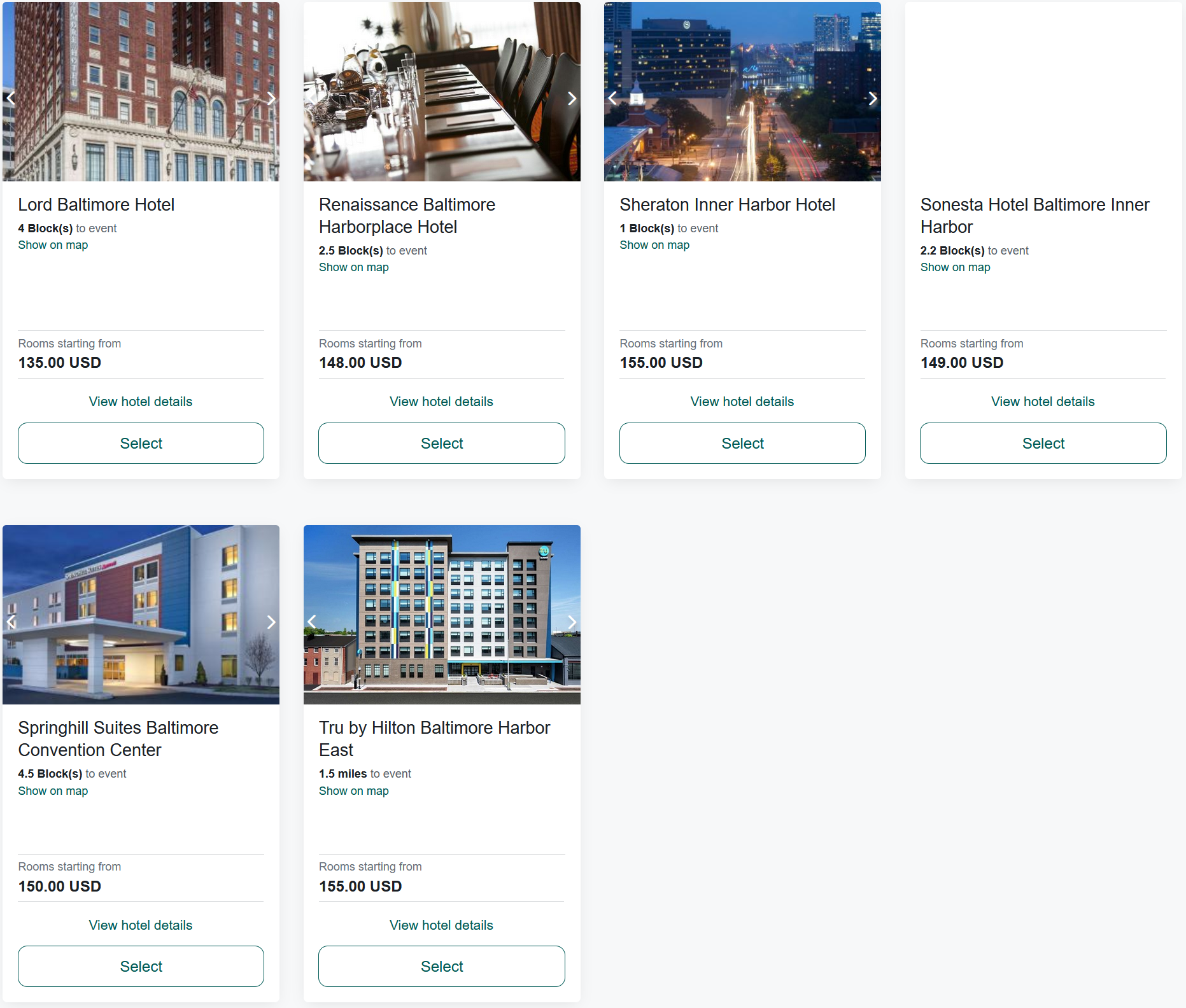Open Sonesta Hotel's hotel details
Screen dimensions: 1186x1008
click(x=1042, y=402)
